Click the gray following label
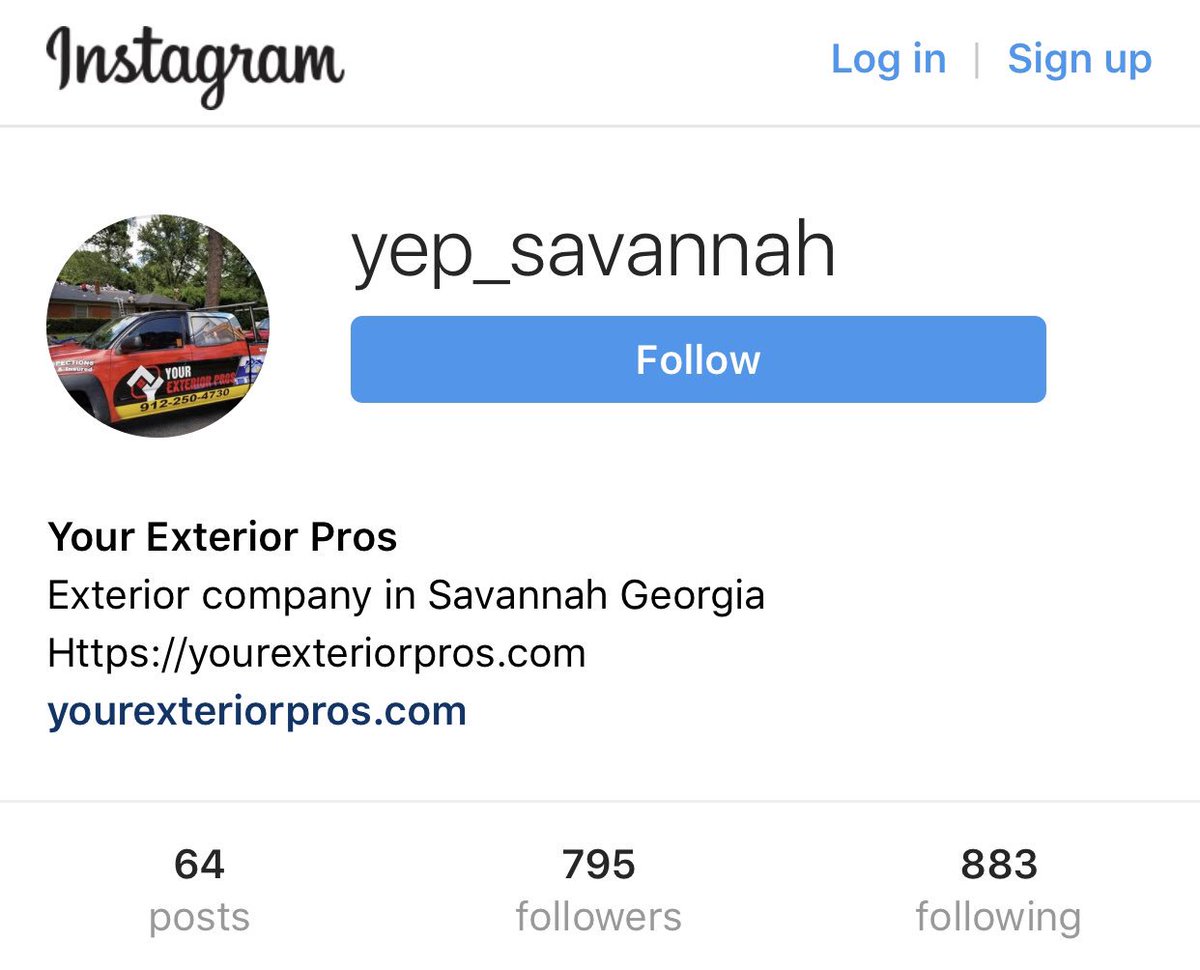This screenshot has height=970, width=1200. pyautogui.click(x=998, y=917)
